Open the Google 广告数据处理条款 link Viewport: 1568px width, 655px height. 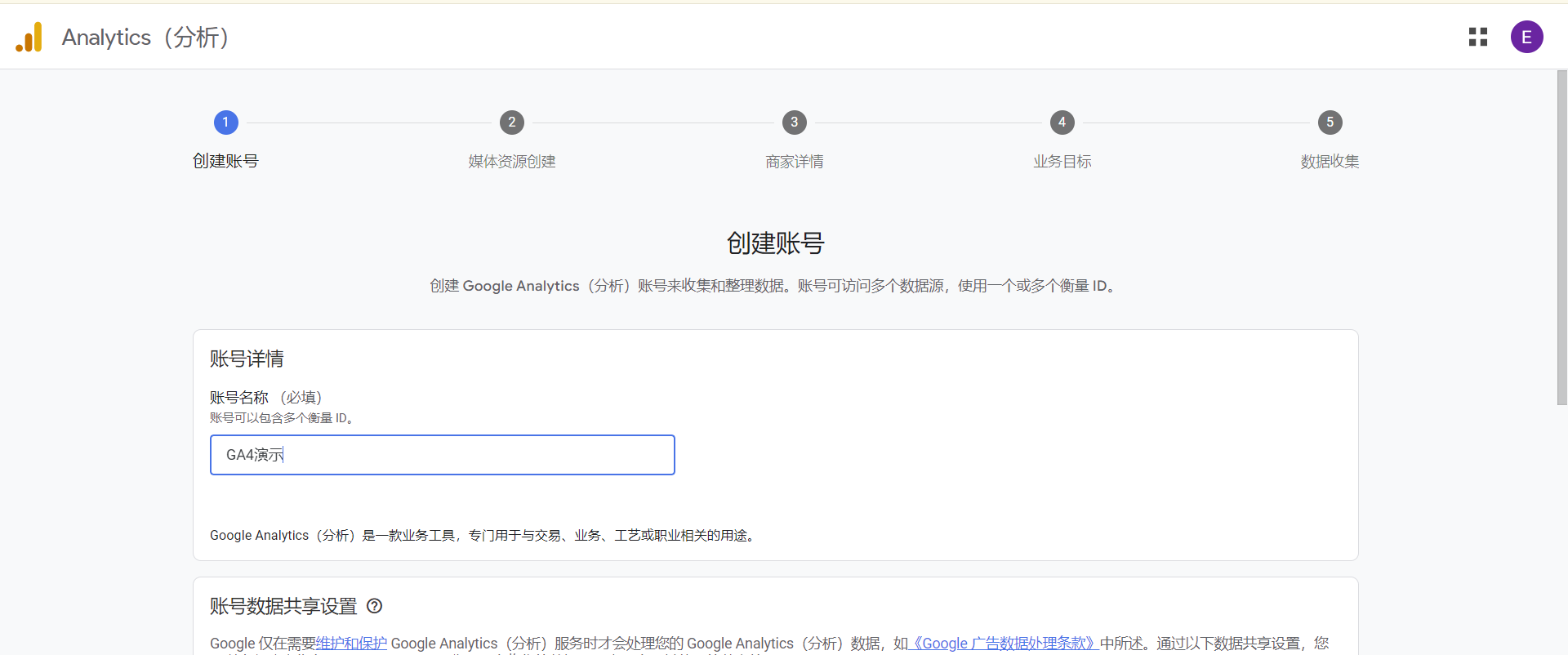coord(1004,644)
